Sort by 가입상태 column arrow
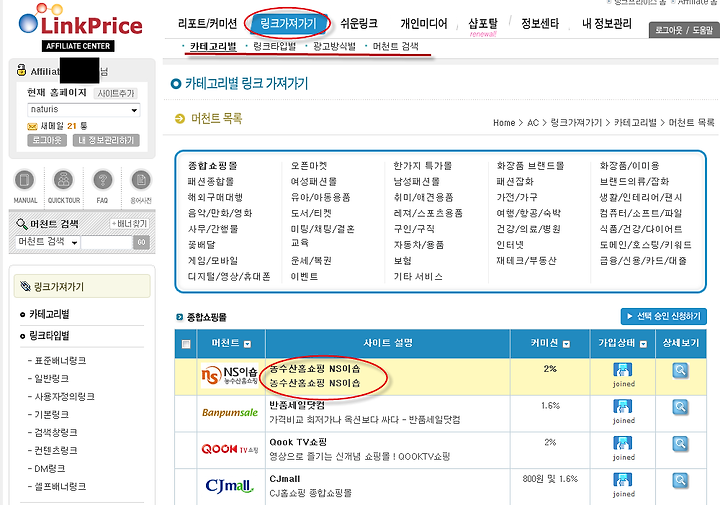Viewport: 720px width, 505px height. (x=643, y=344)
